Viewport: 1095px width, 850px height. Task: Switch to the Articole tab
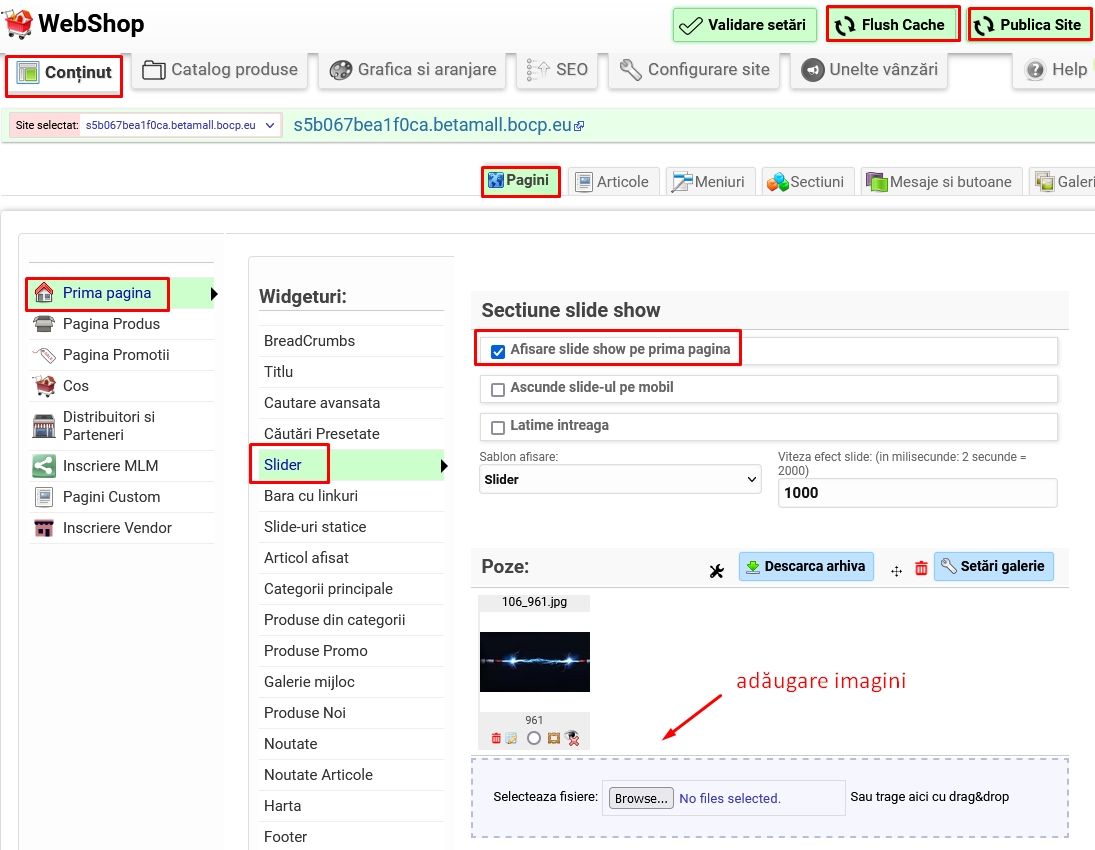coord(614,182)
